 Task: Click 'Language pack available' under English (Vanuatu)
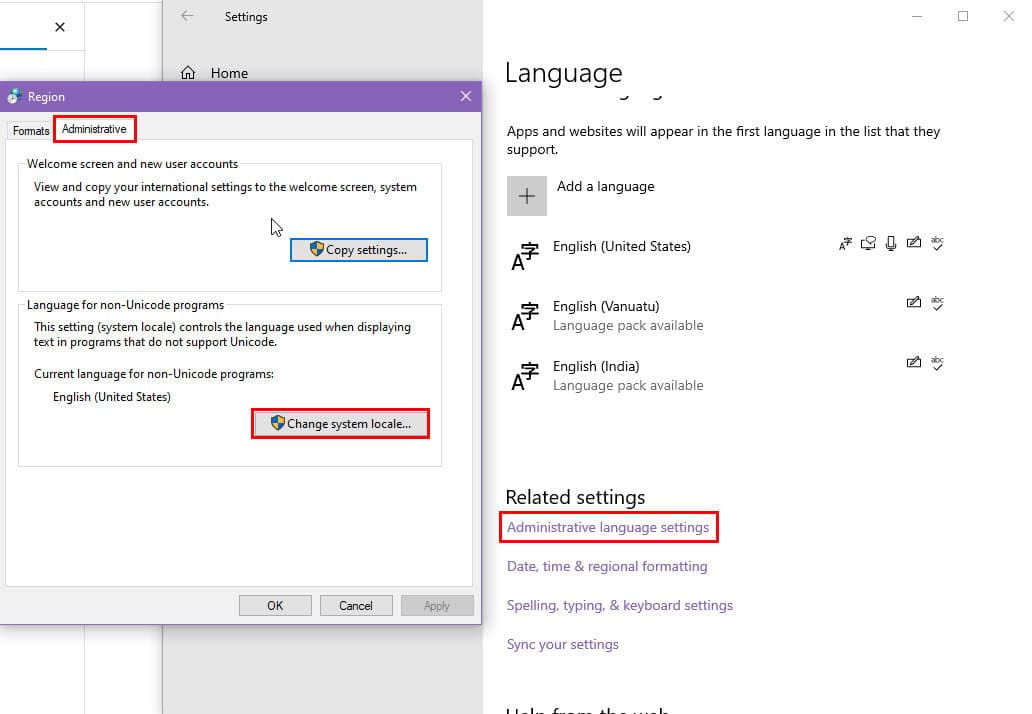coord(628,325)
